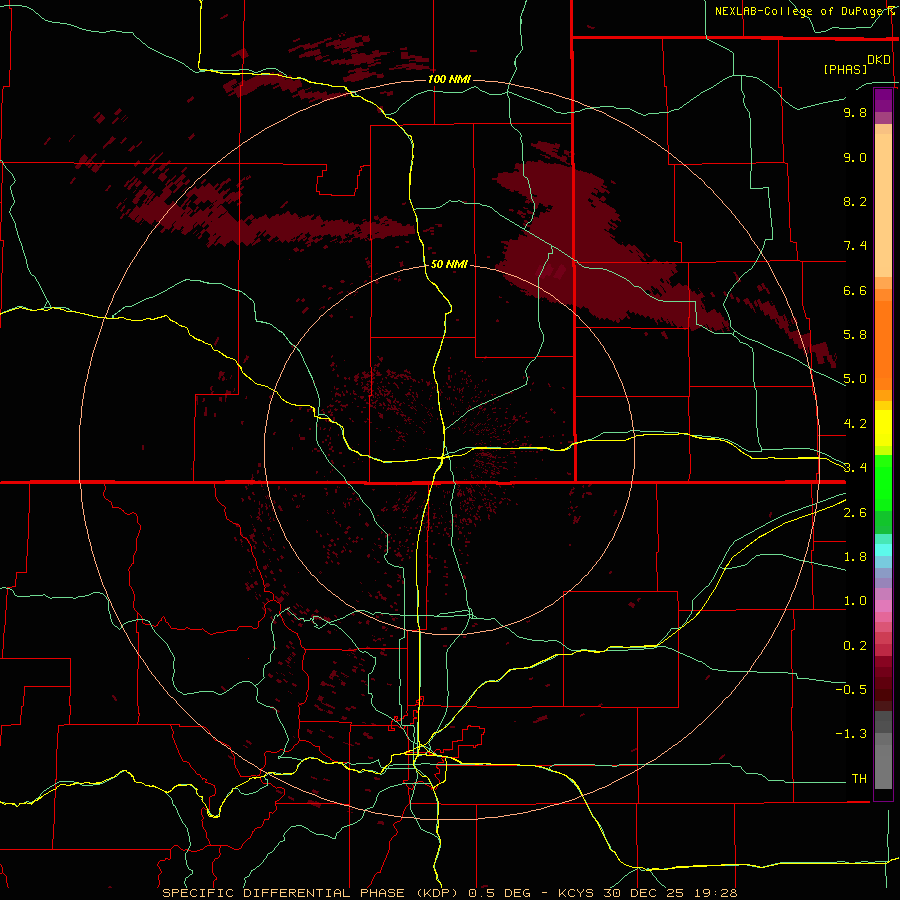Screen dimensions: 900x900
Task: Pick the orange segment of the color bar
Action: pyautogui.click(x=883, y=346)
